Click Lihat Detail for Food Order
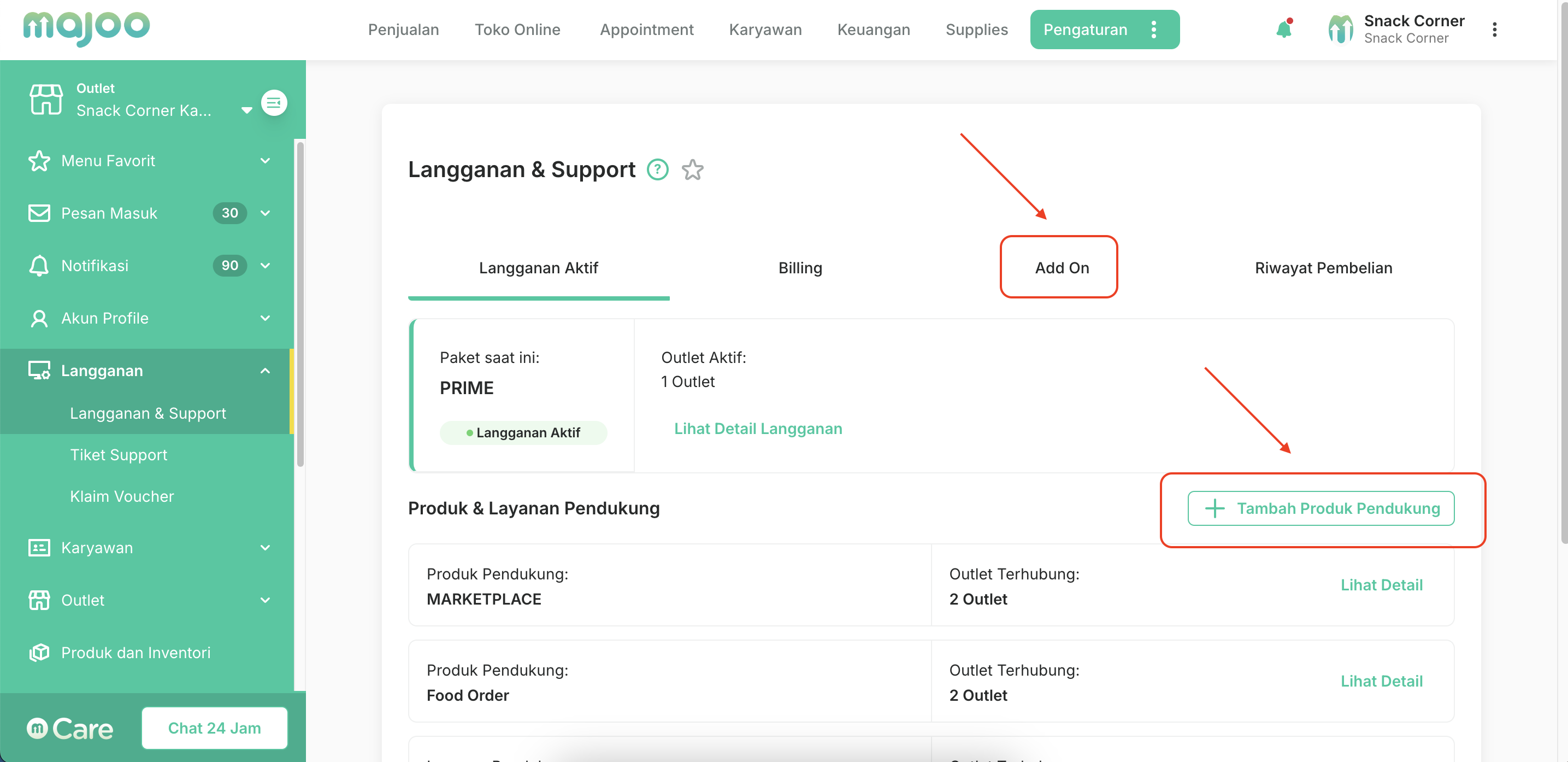The image size is (1568, 762). (1382, 681)
